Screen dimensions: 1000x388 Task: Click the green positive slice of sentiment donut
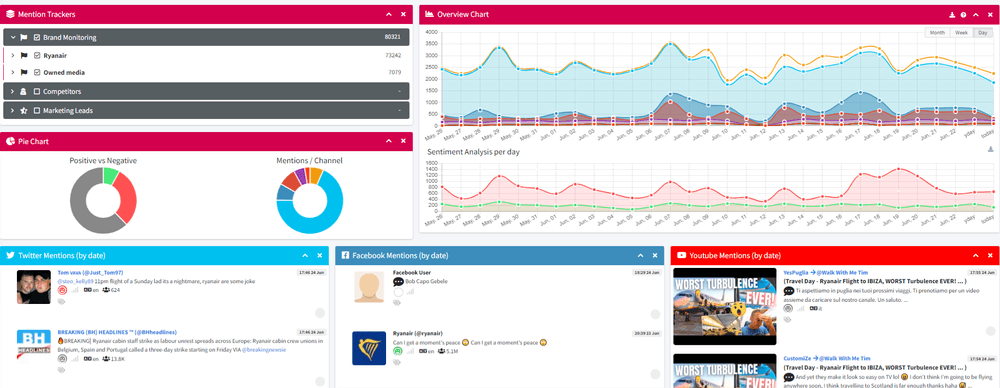pyautogui.click(x=110, y=175)
